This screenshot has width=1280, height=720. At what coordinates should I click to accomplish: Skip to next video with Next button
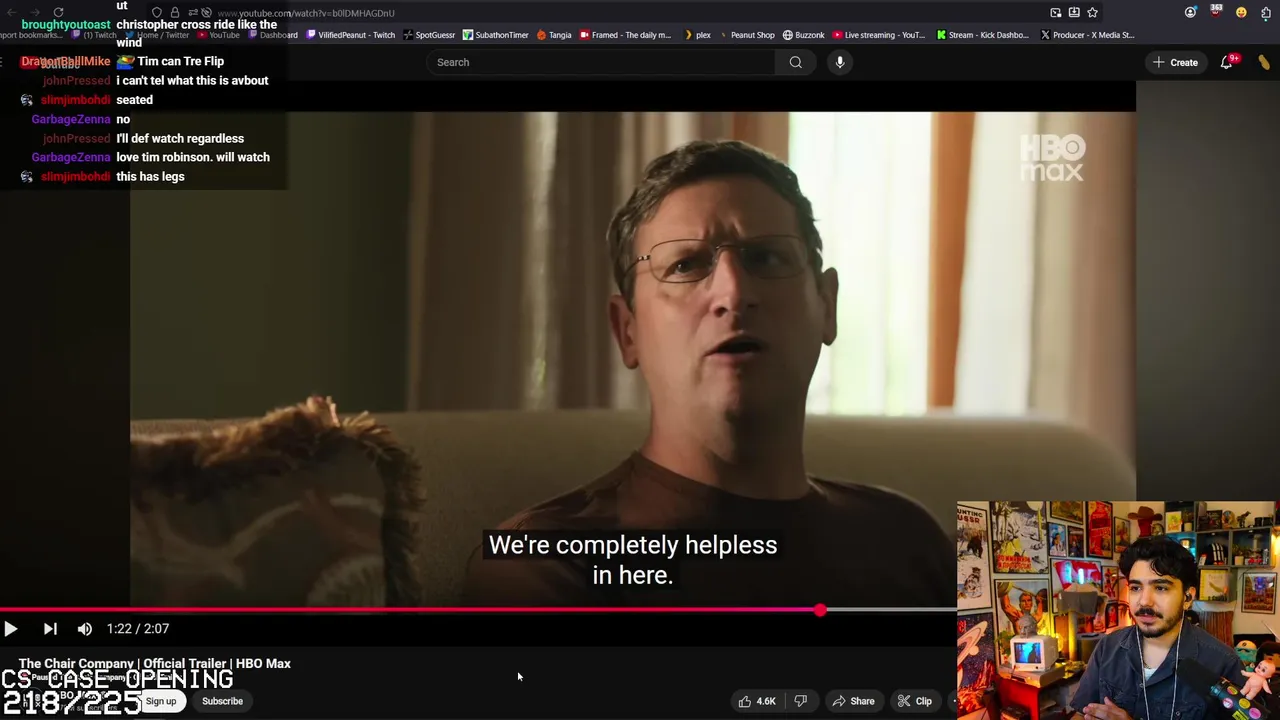coord(50,629)
